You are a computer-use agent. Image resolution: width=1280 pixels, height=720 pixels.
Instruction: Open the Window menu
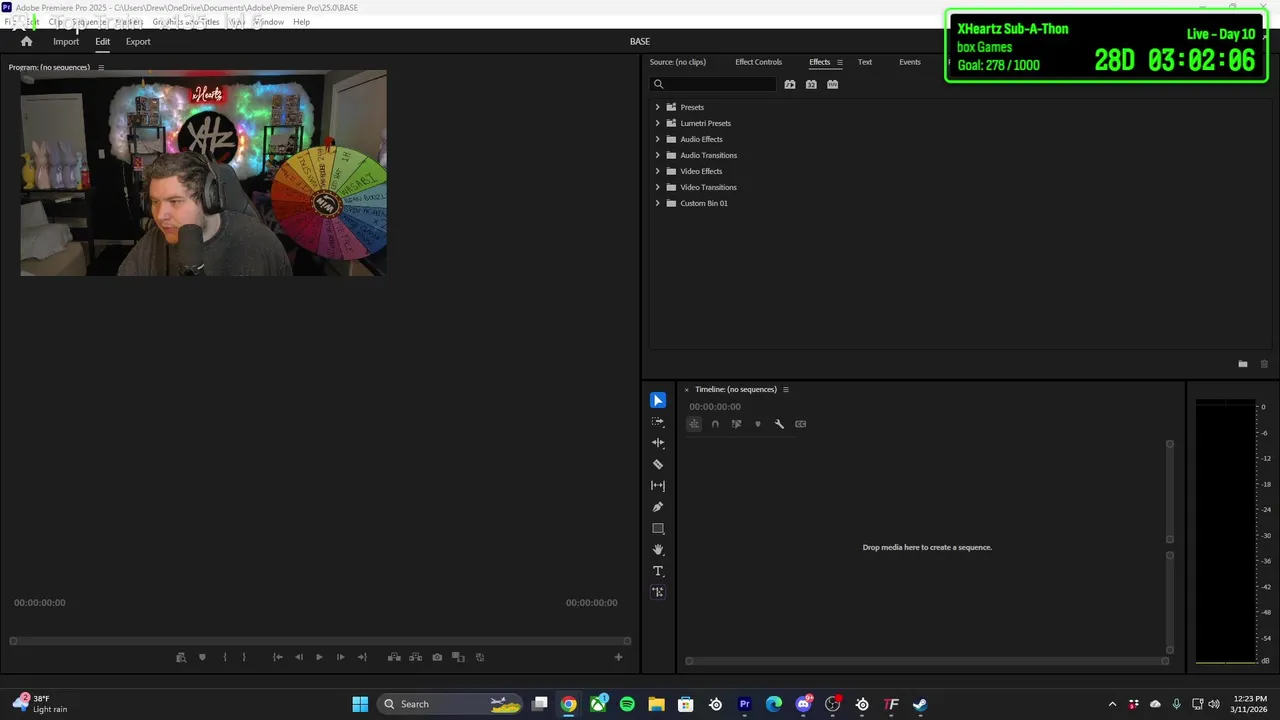[269, 22]
